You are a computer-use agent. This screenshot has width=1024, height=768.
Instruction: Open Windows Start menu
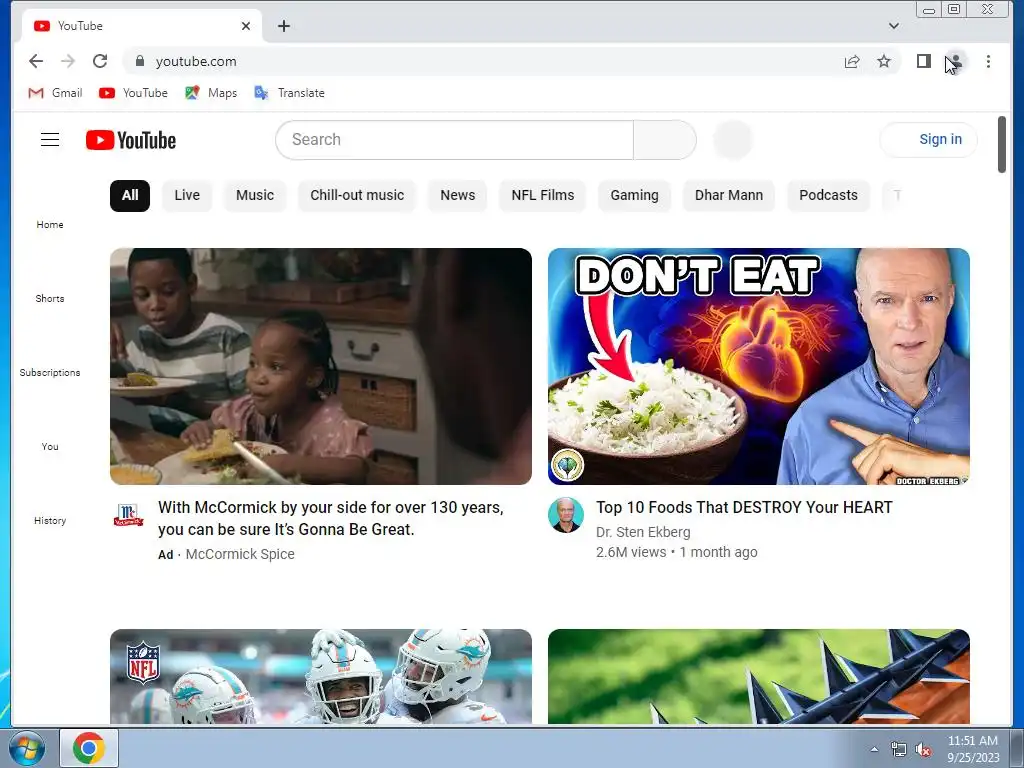pyautogui.click(x=27, y=748)
